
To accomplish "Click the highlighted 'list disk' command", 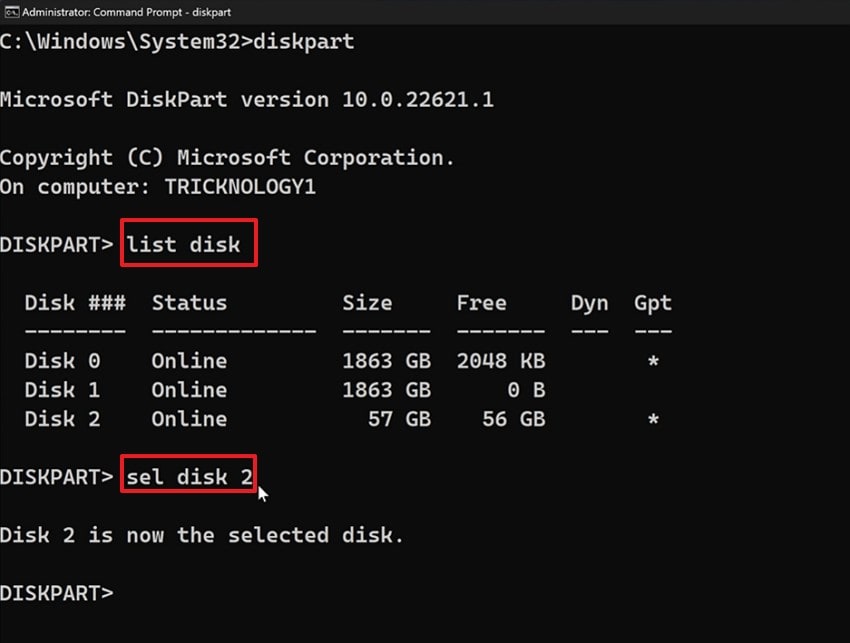I will coord(188,242).
